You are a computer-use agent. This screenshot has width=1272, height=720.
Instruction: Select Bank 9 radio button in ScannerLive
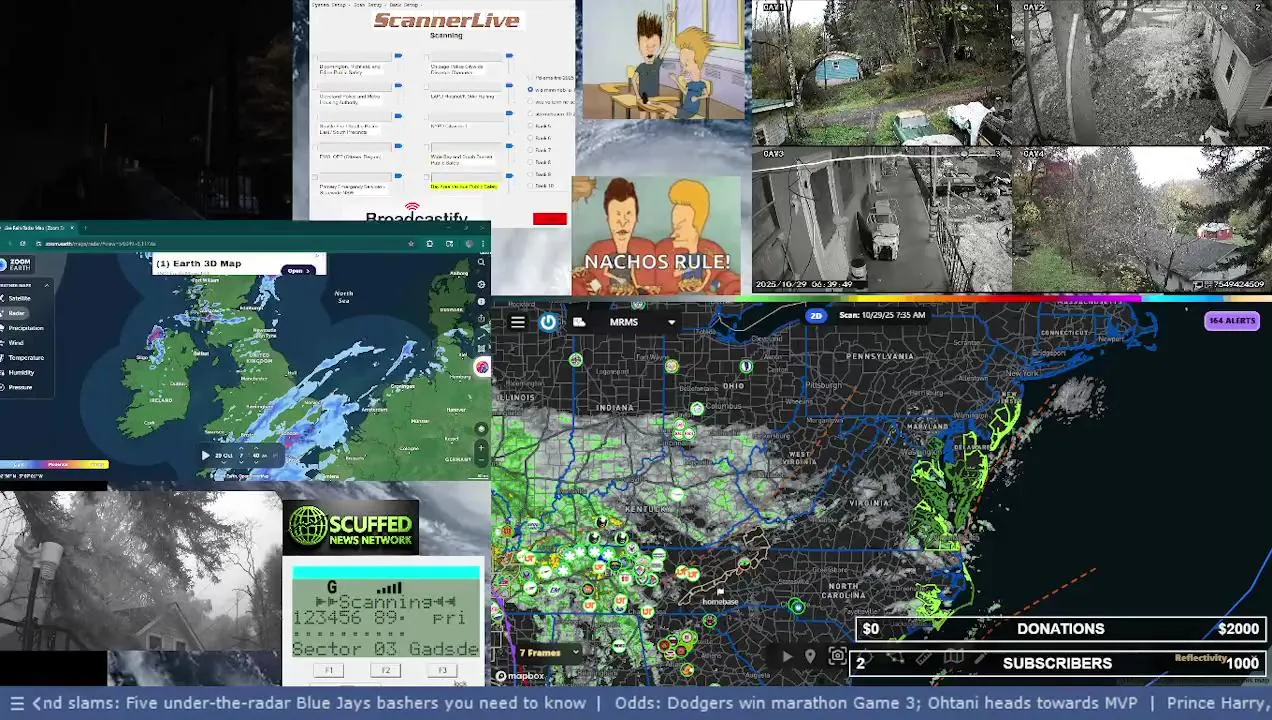coord(530,174)
